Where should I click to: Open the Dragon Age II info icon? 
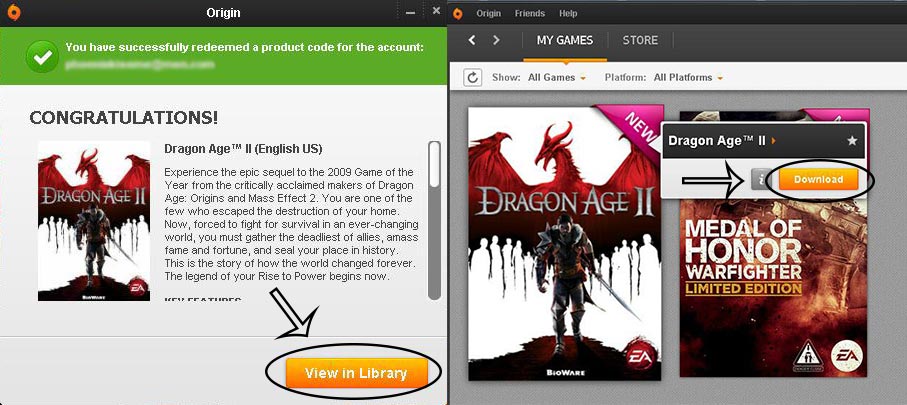click(762, 179)
